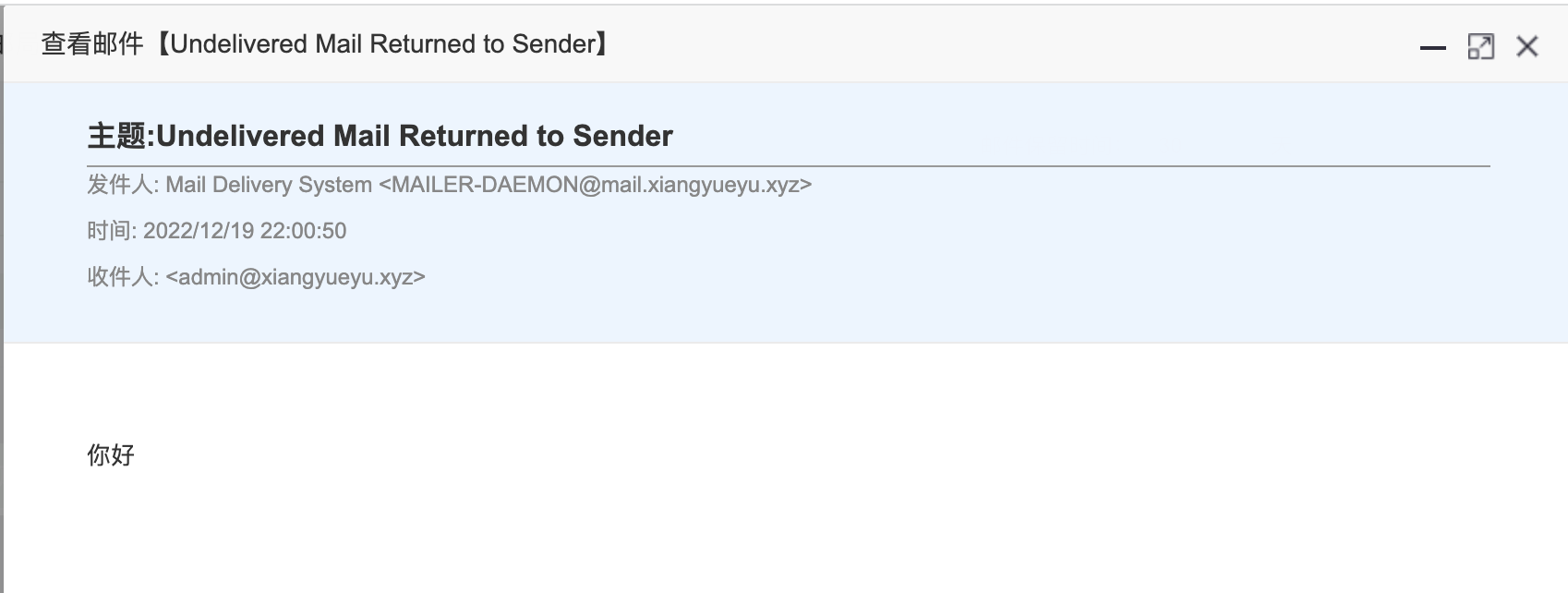
Task: Select the bold subject Undelivered Mail Returned to Sender
Action: click(x=415, y=136)
